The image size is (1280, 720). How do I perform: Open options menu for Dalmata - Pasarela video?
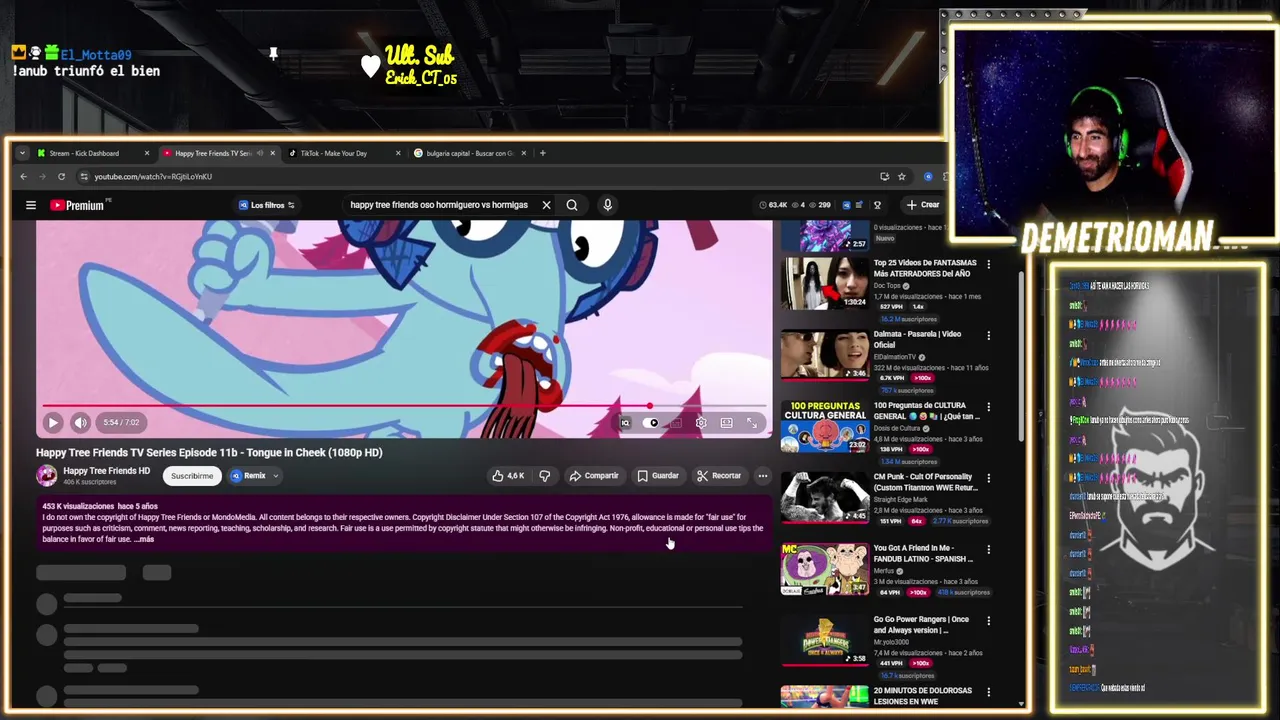tap(989, 336)
